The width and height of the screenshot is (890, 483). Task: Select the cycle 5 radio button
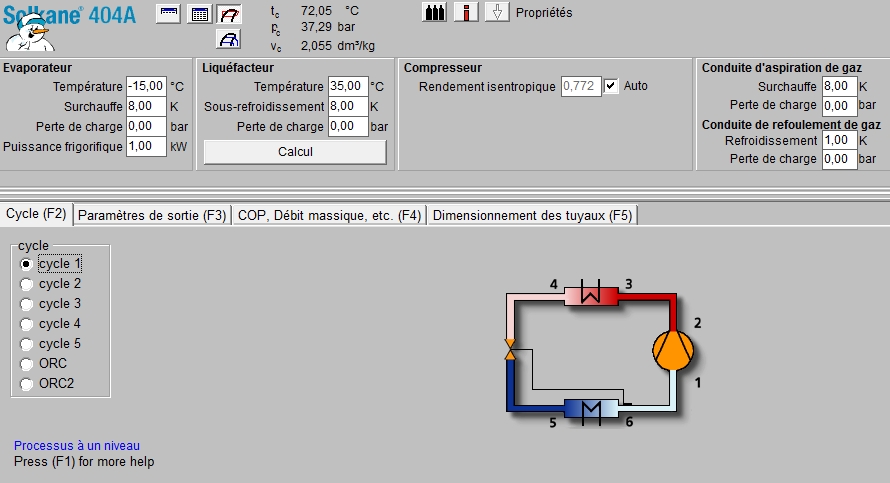(26, 344)
